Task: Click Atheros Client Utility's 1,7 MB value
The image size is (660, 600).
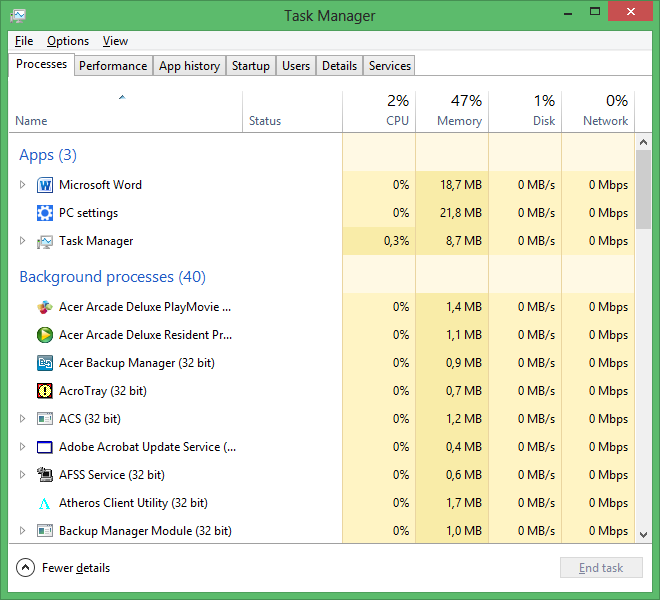Action: [x=464, y=503]
